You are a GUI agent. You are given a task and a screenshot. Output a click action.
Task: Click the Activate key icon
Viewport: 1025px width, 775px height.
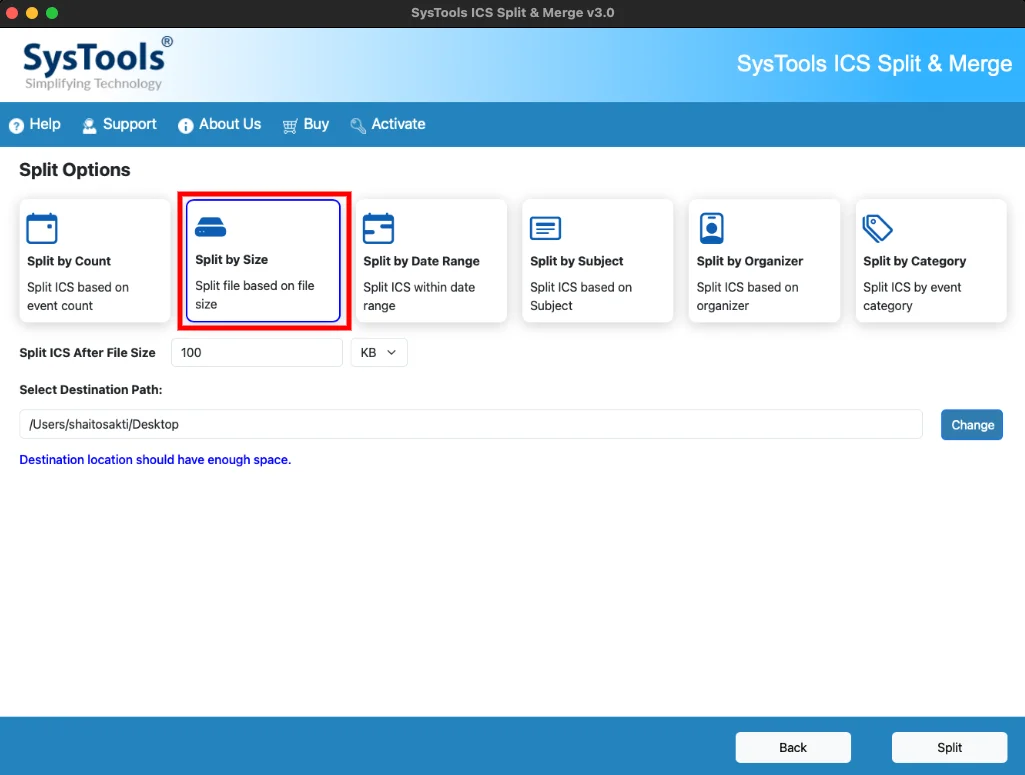358,125
